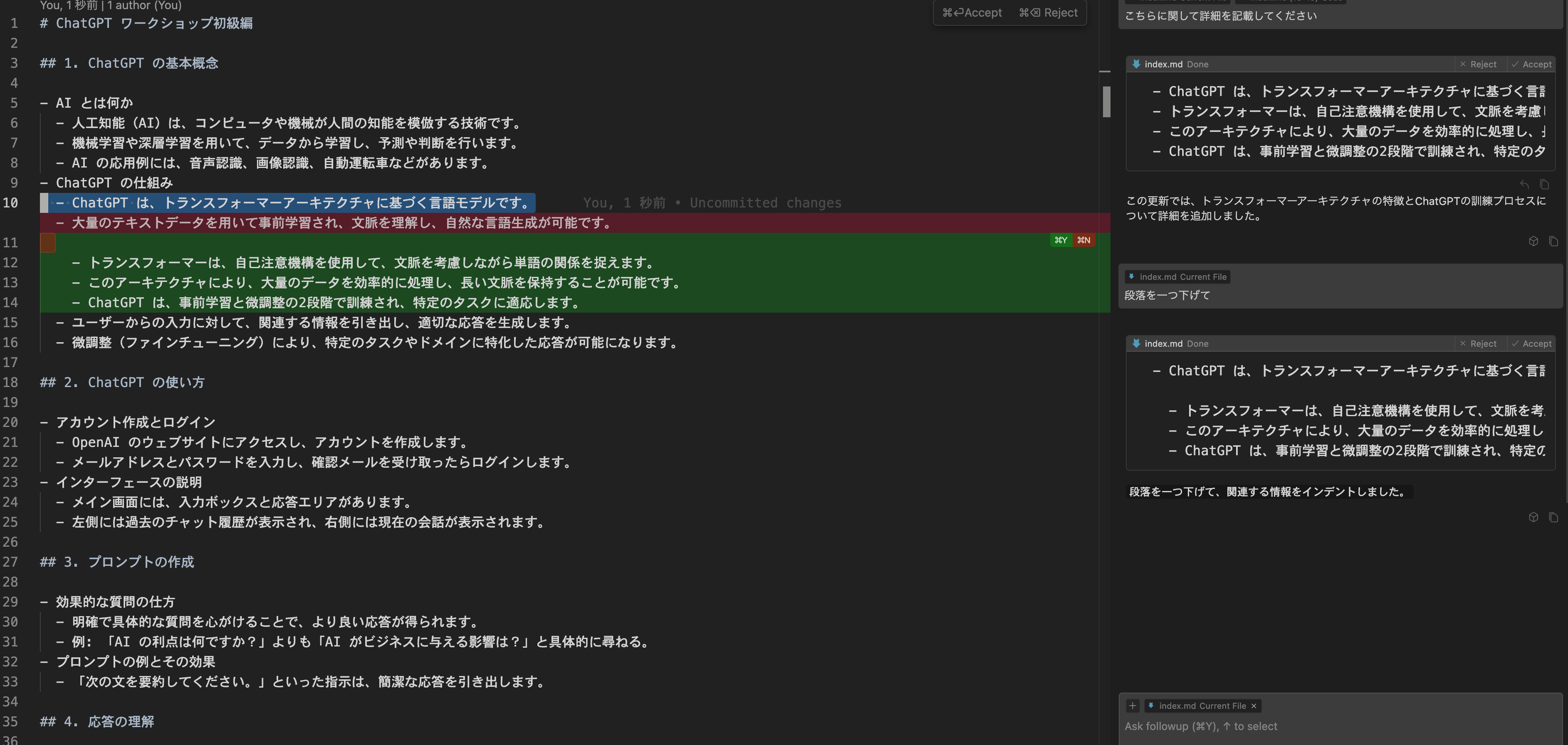Reject the first index.md chat code block
The height and width of the screenshot is (745, 1568).
(1478, 64)
